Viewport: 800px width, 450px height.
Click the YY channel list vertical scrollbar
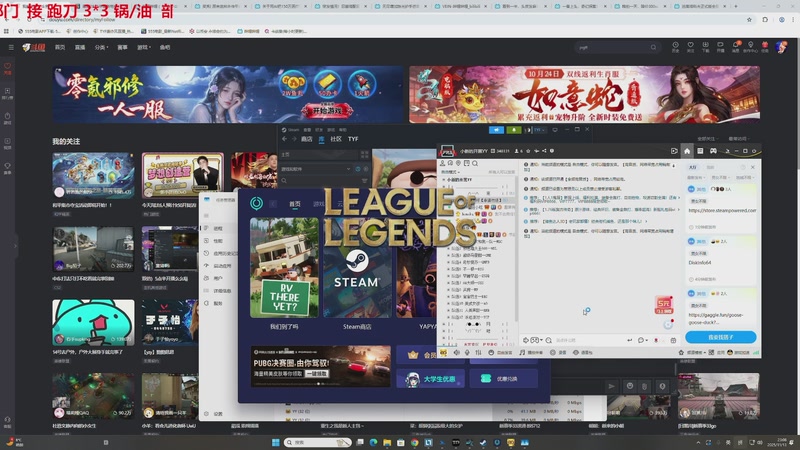pos(516,250)
